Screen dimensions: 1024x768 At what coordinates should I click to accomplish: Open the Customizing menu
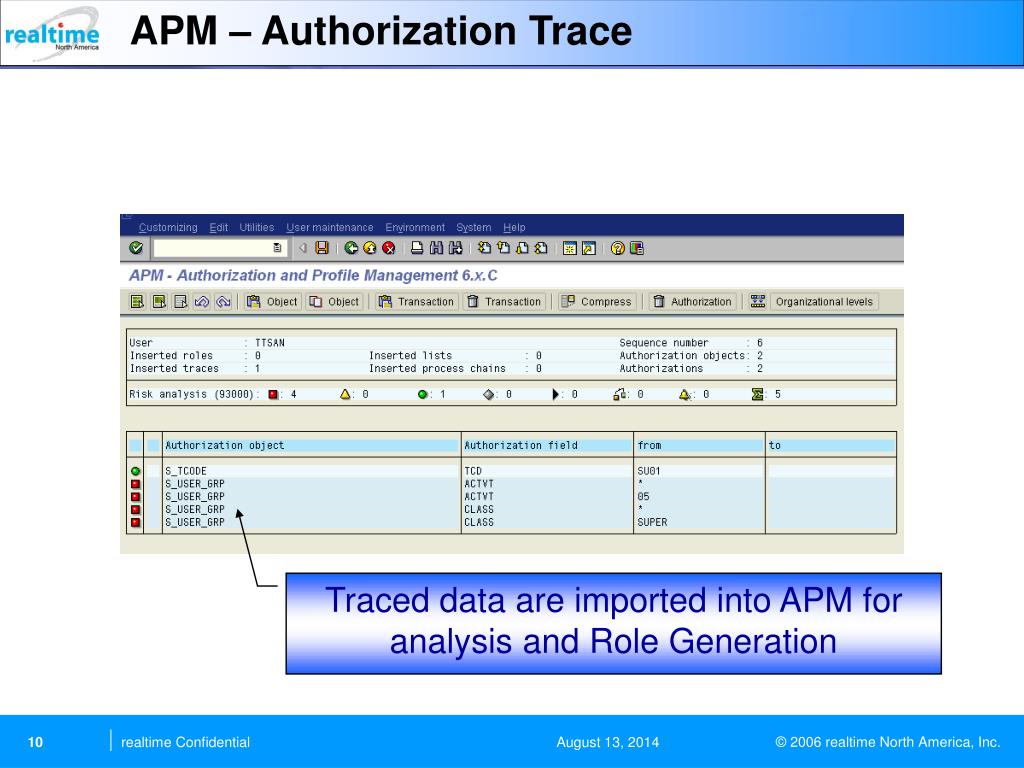168,227
